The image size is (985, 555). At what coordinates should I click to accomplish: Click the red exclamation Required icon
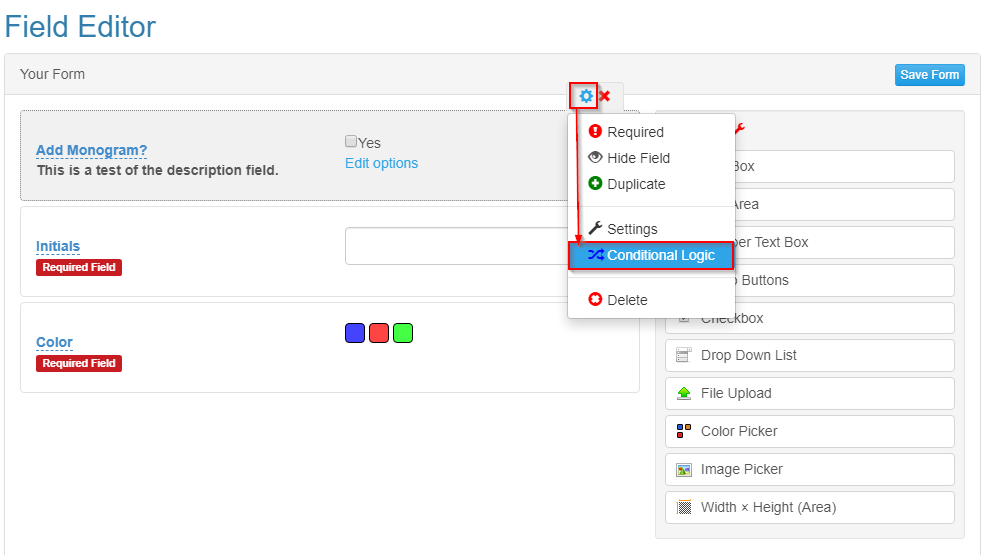[x=595, y=131]
